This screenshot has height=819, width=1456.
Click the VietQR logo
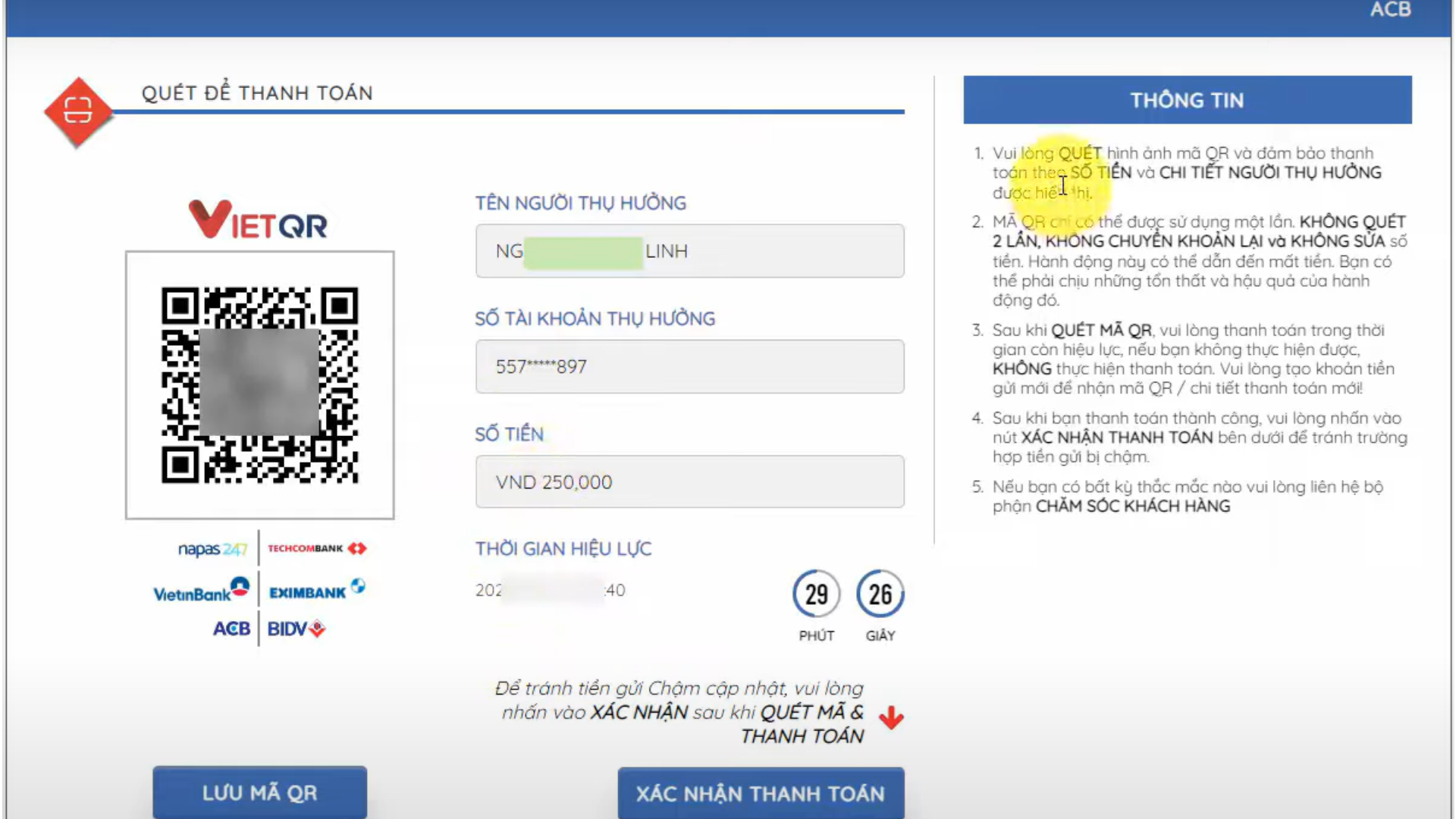pyautogui.click(x=258, y=220)
